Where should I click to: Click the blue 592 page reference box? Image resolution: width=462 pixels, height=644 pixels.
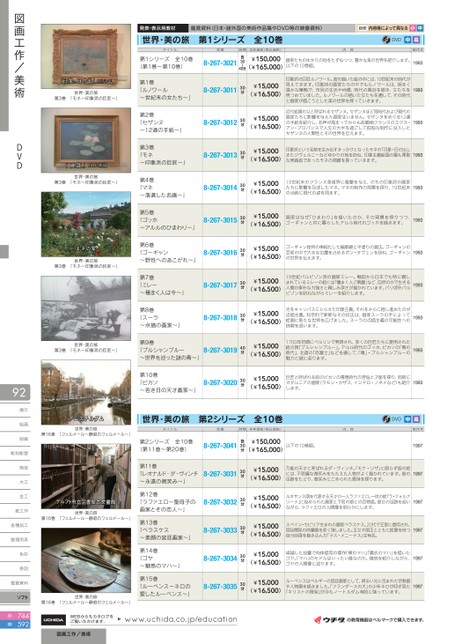pos(15,624)
